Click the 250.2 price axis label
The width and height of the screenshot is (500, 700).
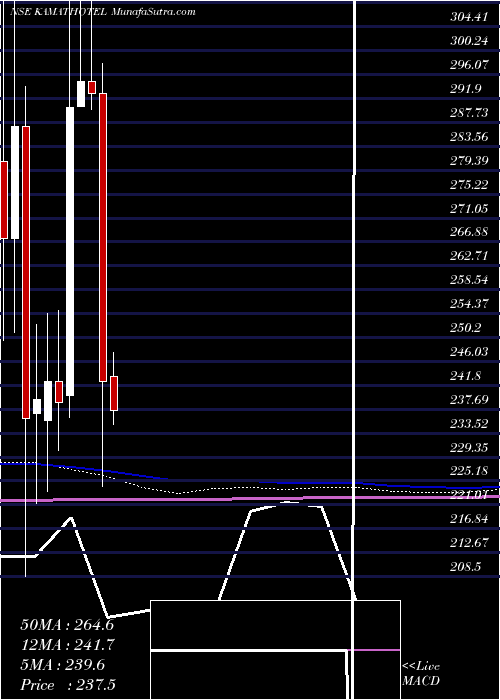466,328
